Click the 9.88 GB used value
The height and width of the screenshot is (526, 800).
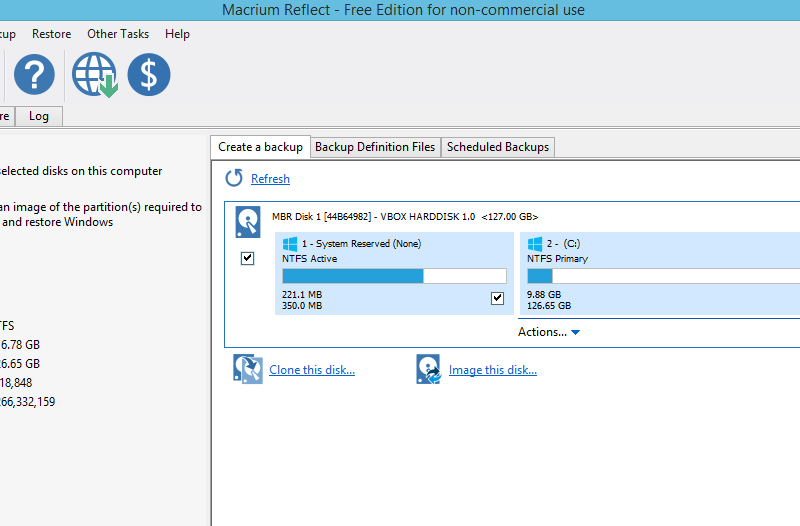coord(544,294)
